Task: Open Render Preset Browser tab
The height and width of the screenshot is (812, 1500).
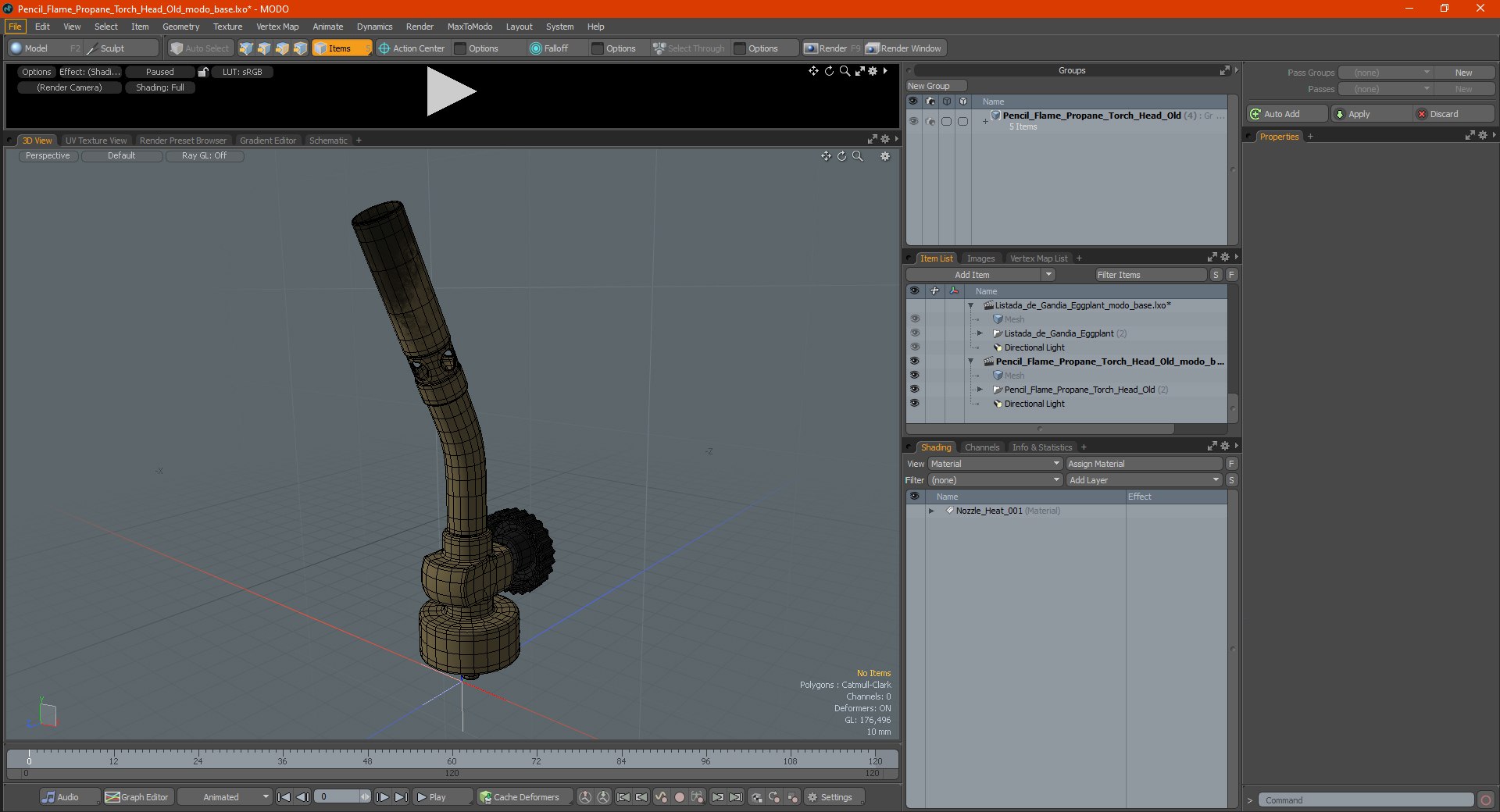Action: pyautogui.click(x=183, y=141)
